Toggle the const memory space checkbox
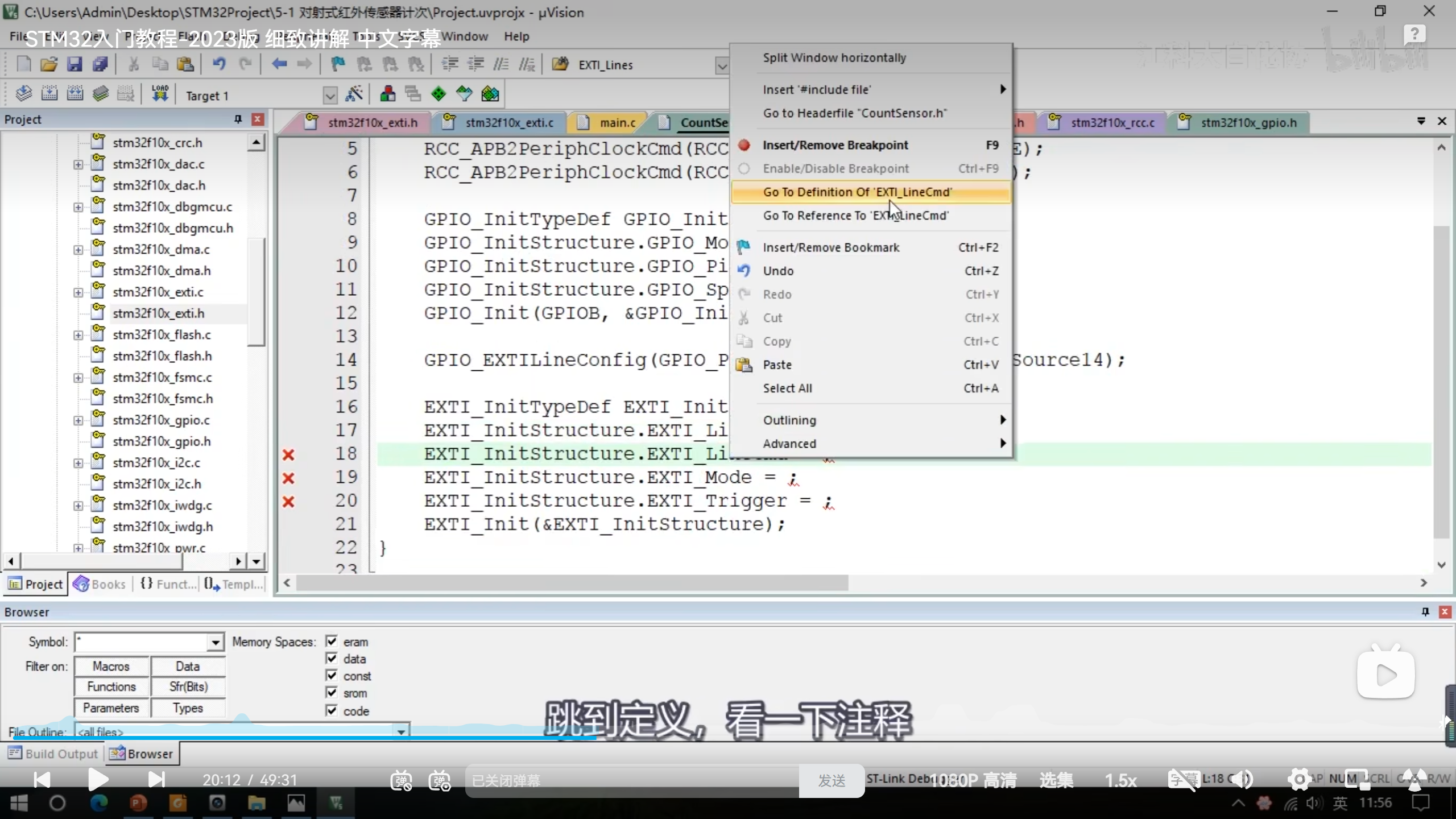 click(x=332, y=676)
